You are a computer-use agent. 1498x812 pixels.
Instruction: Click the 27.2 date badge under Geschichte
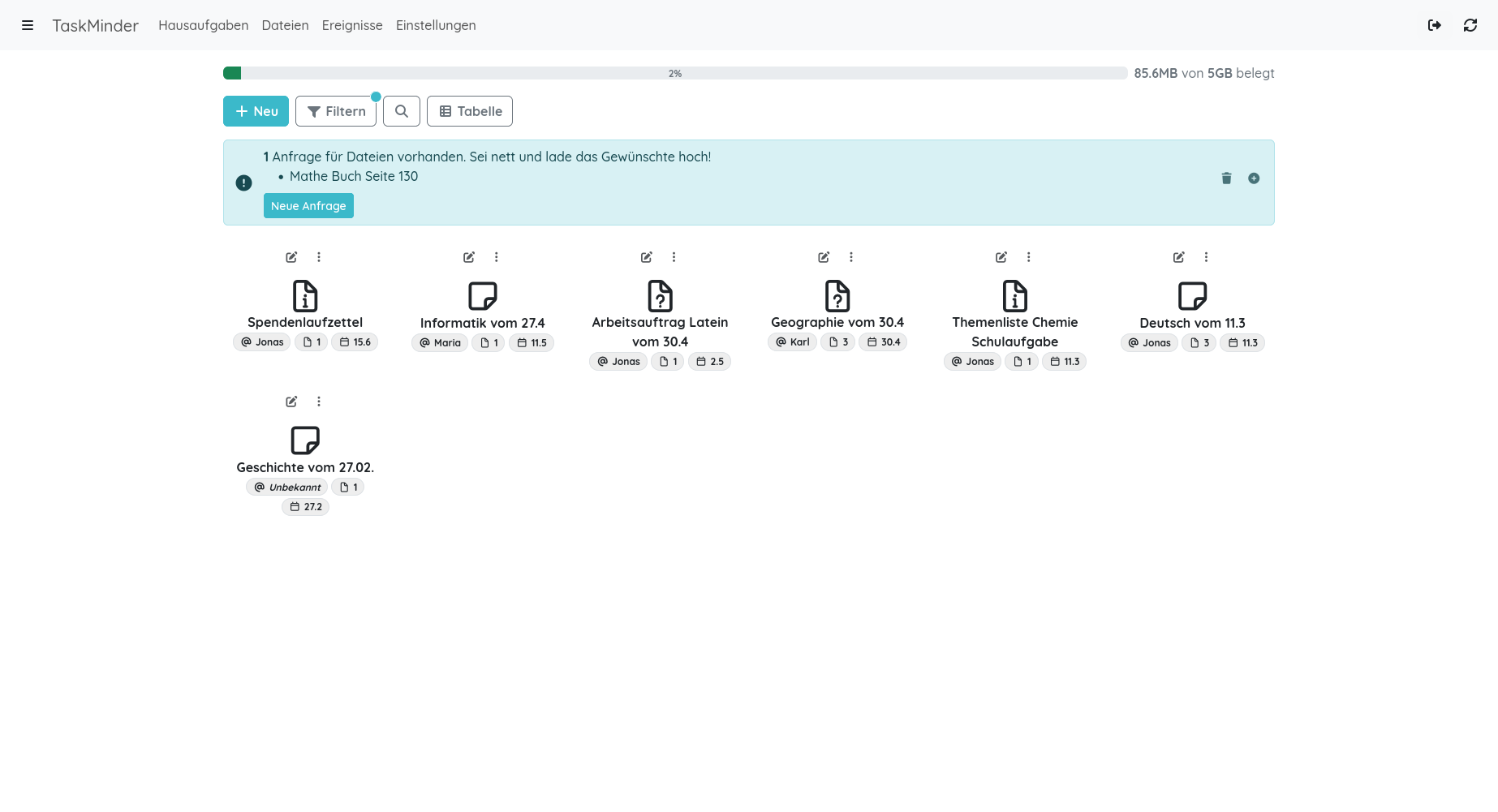[x=306, y=507]
